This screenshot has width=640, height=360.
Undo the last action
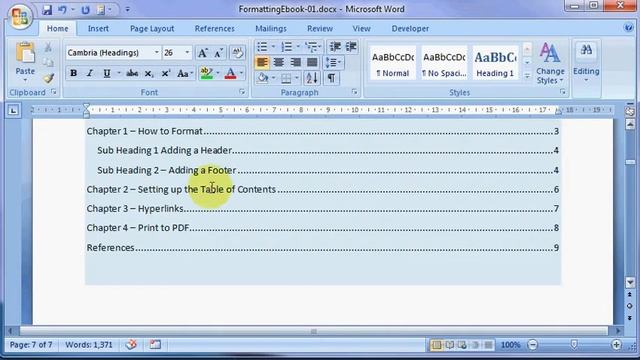[62, 10]
